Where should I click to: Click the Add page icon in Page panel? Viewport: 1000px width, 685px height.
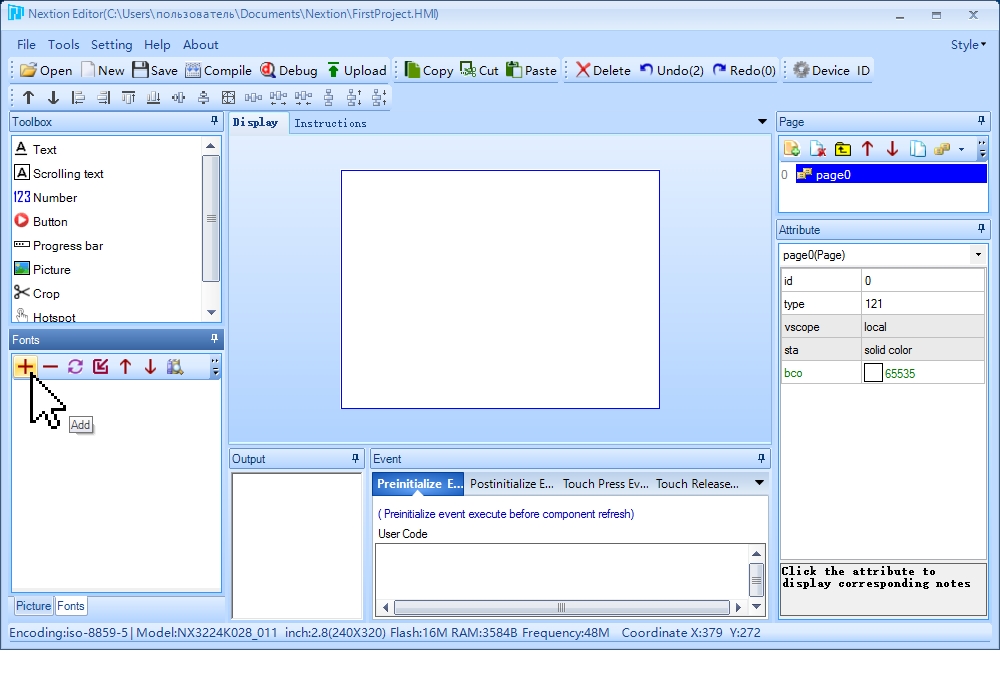[792, 149]
